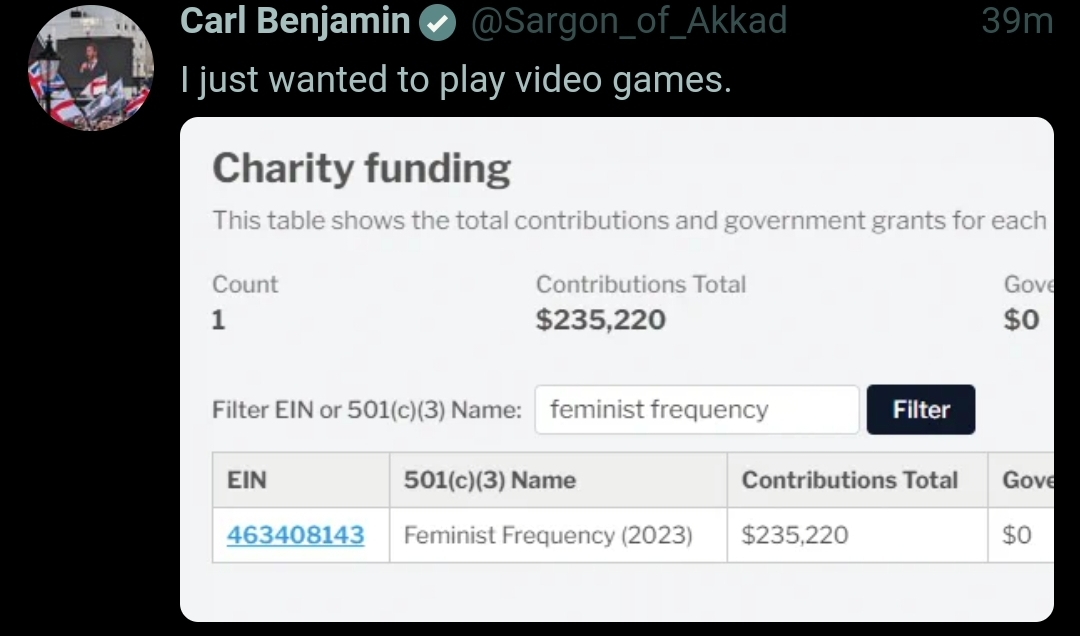Image resolution: width=1080 pixels, height=636 pixels.
Task: Click the verified checkmark badge
Action: pos(437,22)
